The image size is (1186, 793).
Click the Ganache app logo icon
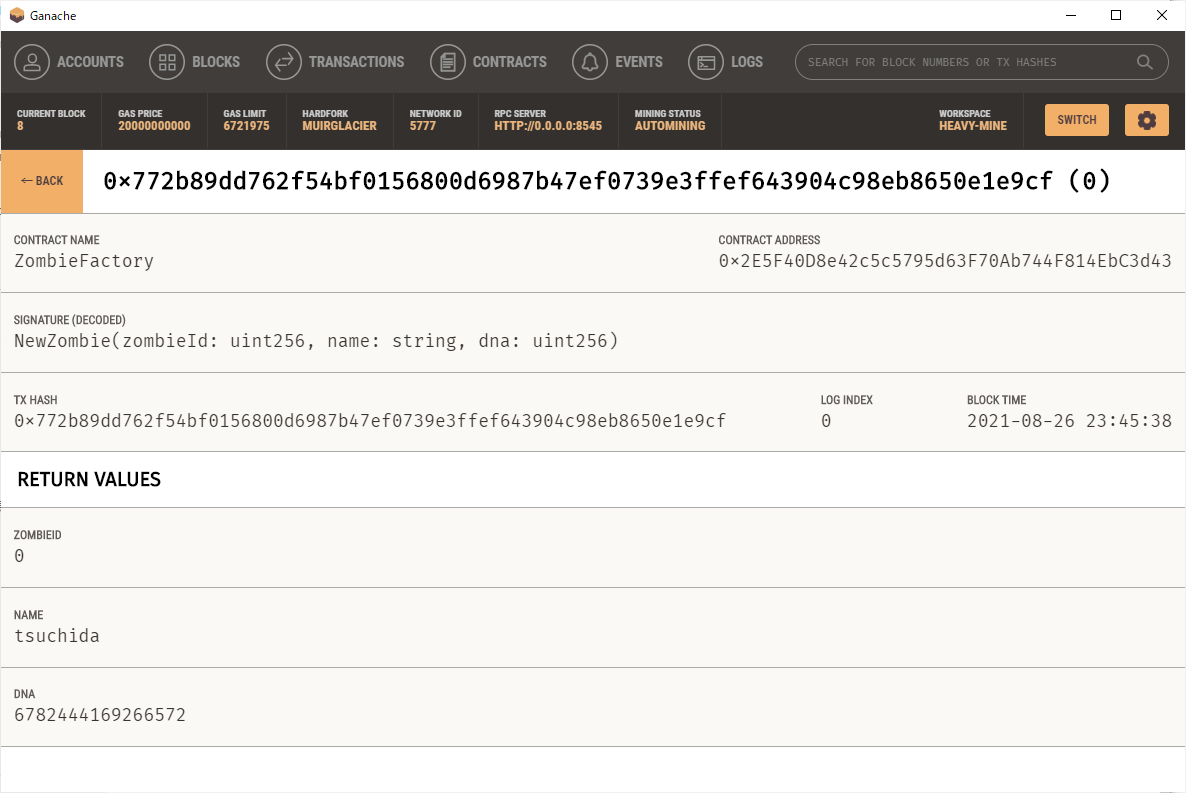click(17, 15)
